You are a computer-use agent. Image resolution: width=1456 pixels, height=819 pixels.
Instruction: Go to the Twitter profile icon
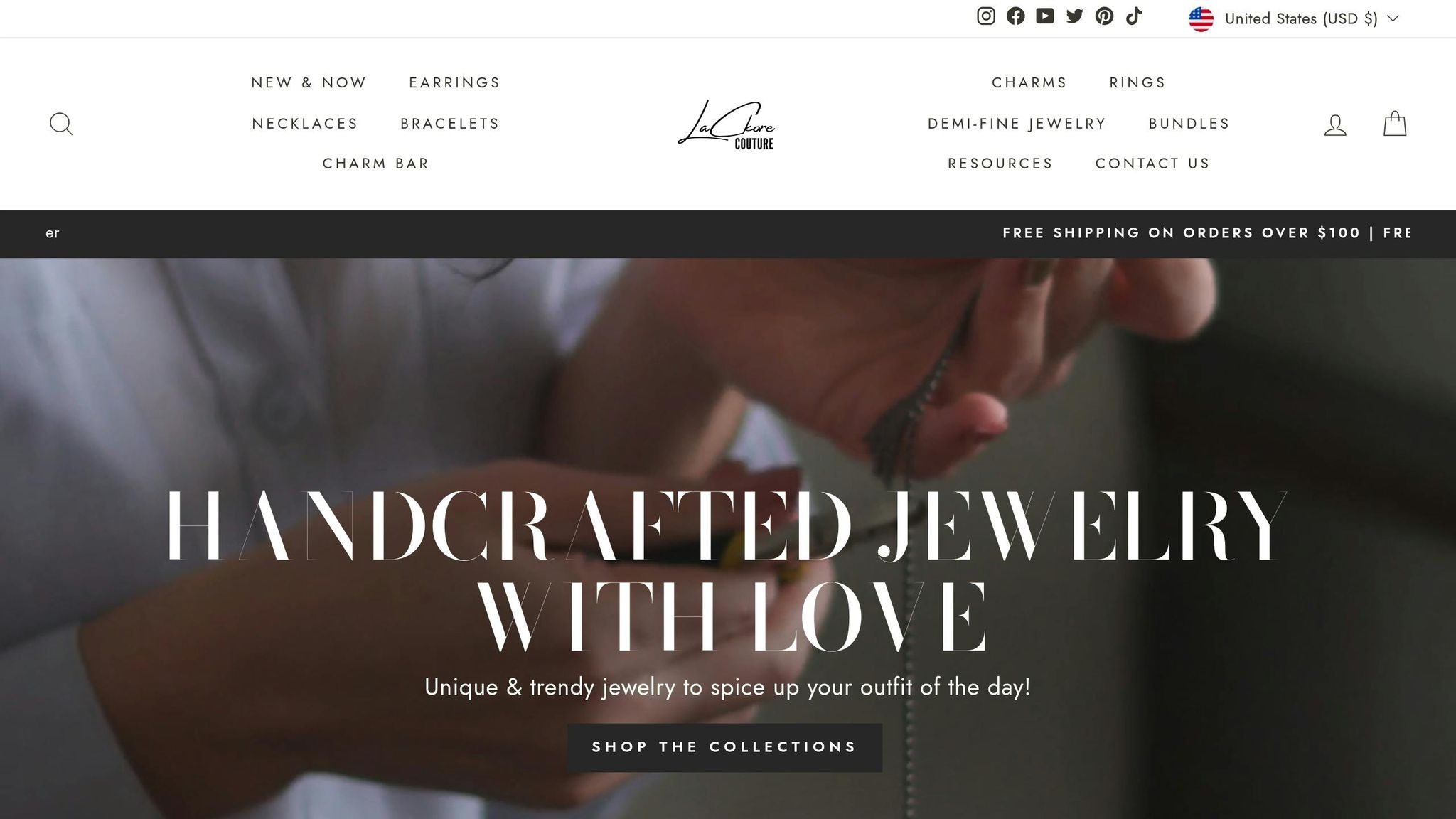point(1075,16)
